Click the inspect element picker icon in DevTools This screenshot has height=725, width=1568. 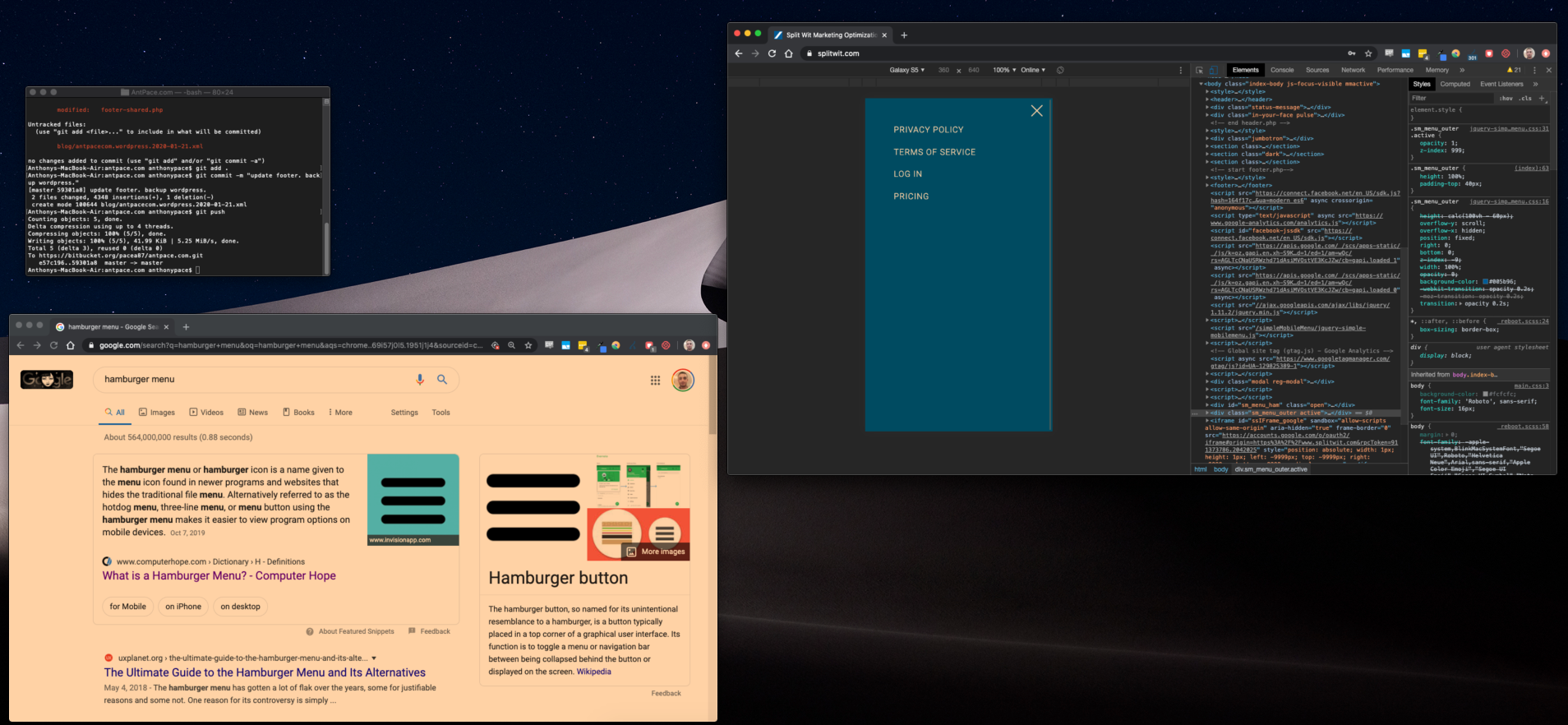[1199, 71]
